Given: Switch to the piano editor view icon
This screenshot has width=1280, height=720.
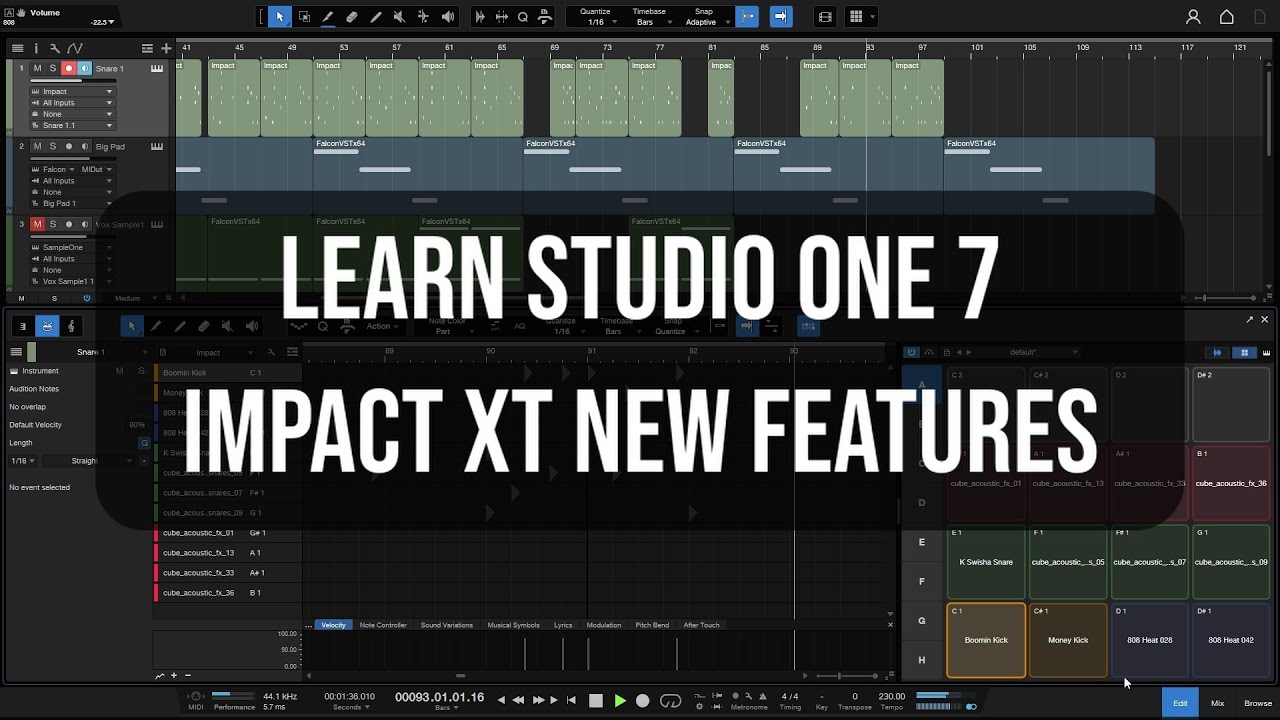Looking at the screenshot, I should pos(22,326).
